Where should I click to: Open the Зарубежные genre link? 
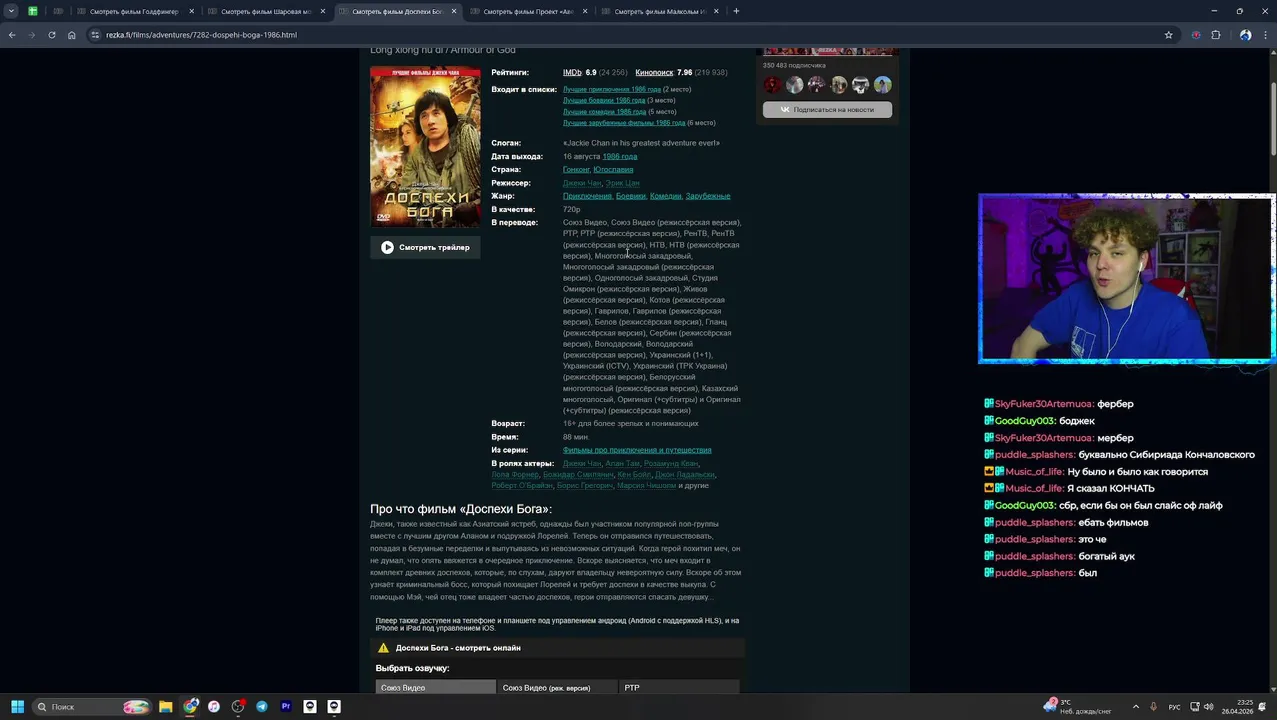click(x=708, y=196)
